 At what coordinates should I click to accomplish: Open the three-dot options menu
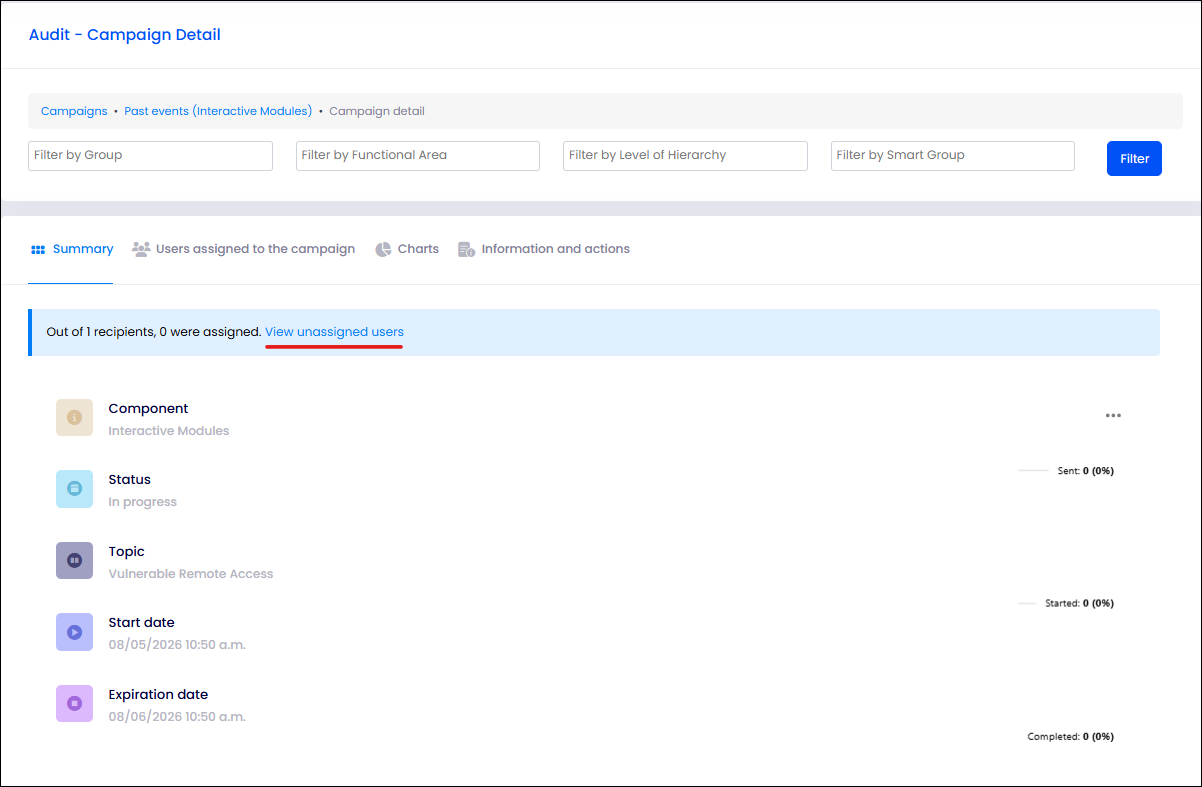[x=1113, y=416]
